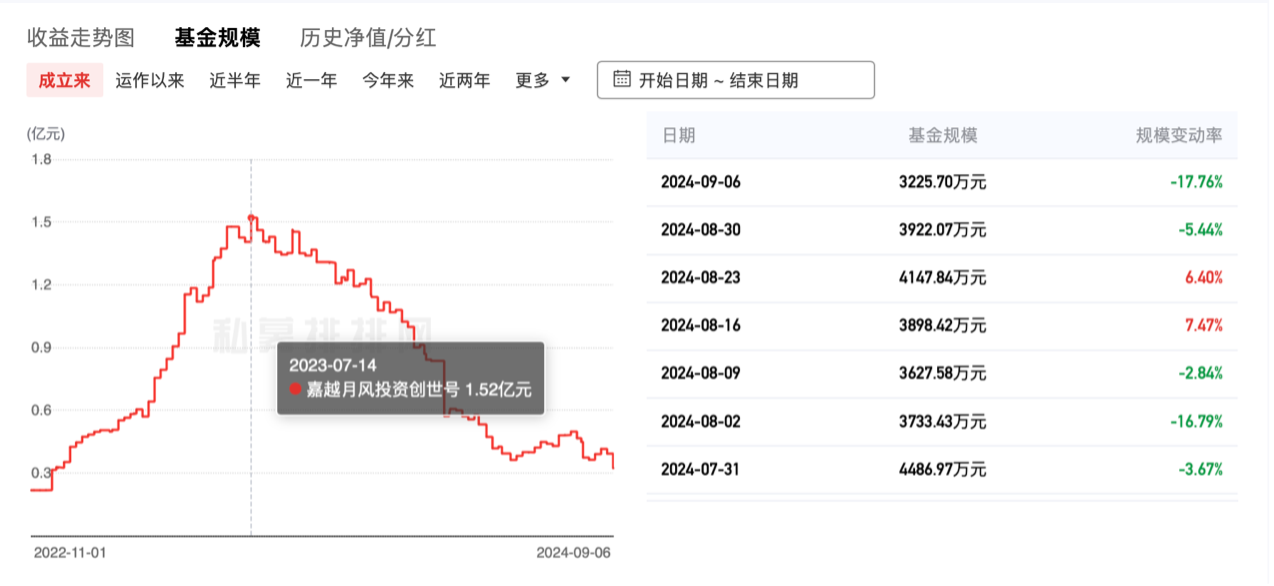The width and height of the screenshot is (1274, 586).
Task: Filter chart by 近半年
Action: coord(235,81)
